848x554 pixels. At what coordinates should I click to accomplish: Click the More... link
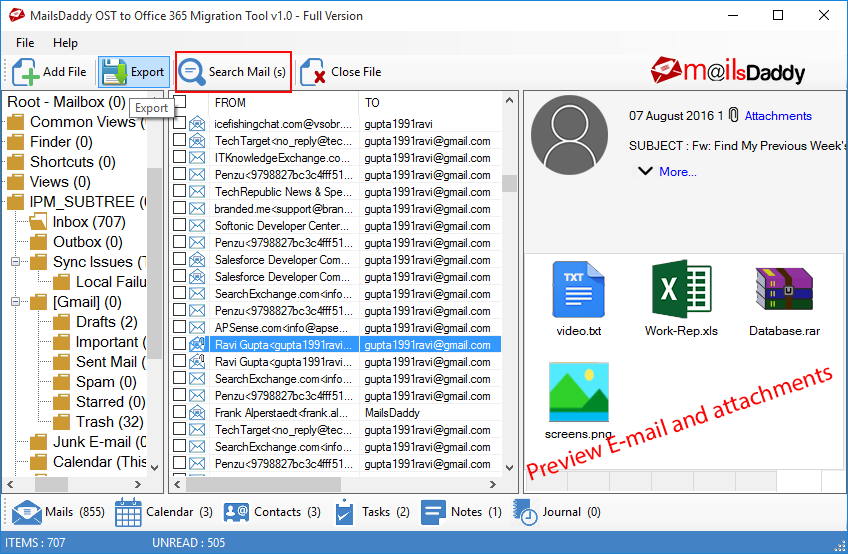[x=678, y=172]
